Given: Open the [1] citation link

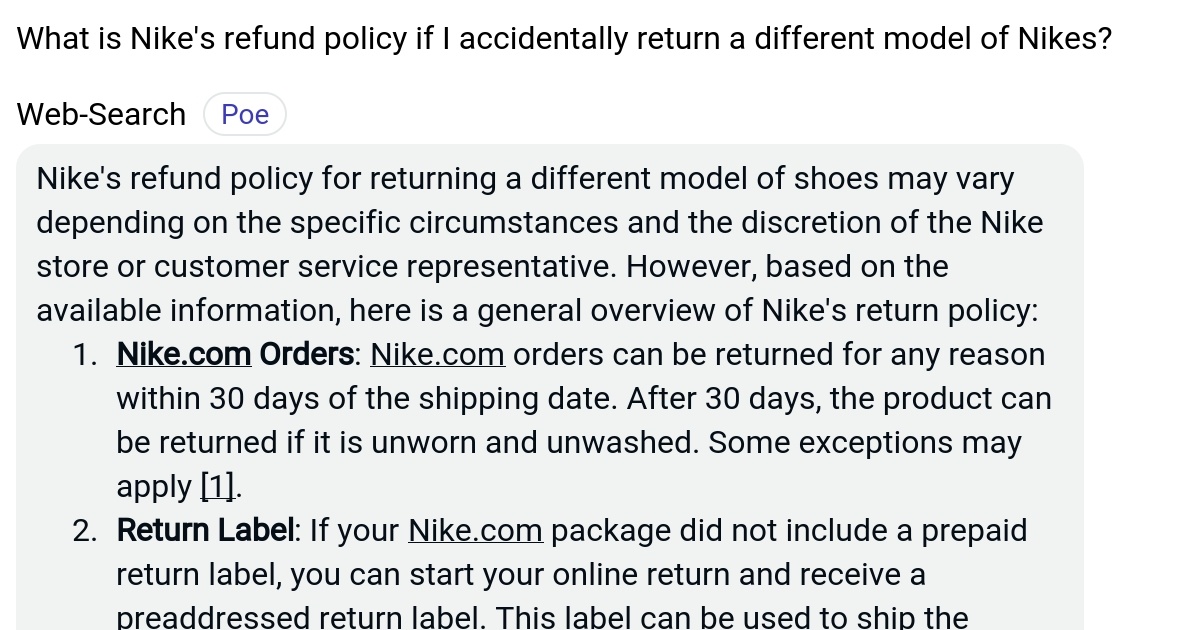Looking at the screenshot, I should [x=217, y=486].
